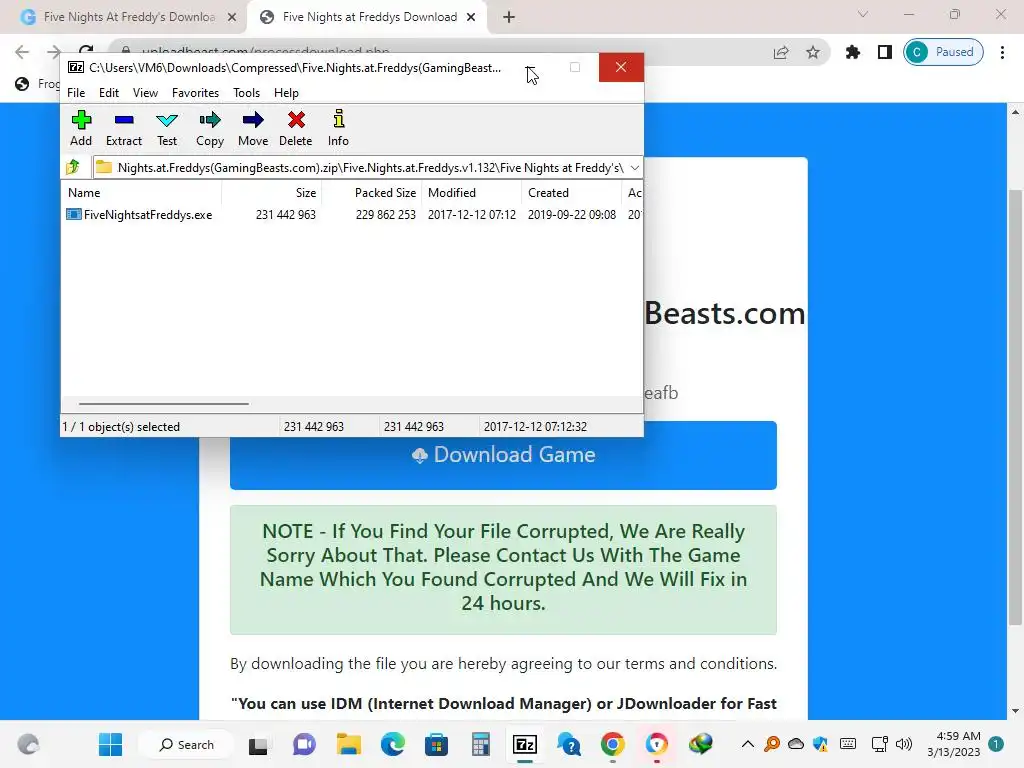Bookmark this page with star icon
Screen dimensions: 1024x768
812,52
